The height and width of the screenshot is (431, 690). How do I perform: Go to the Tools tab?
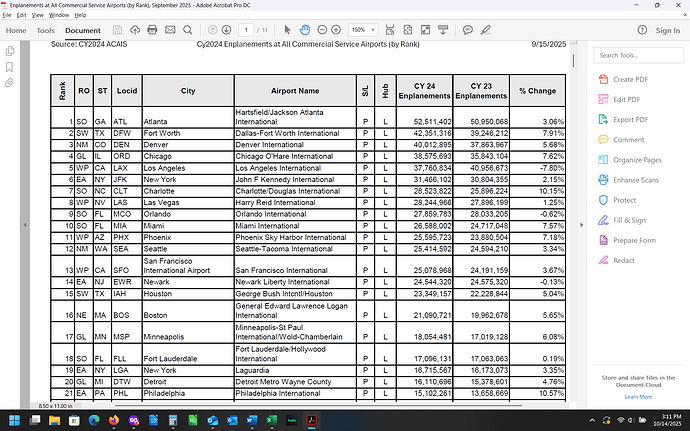[x=46, y=31]
